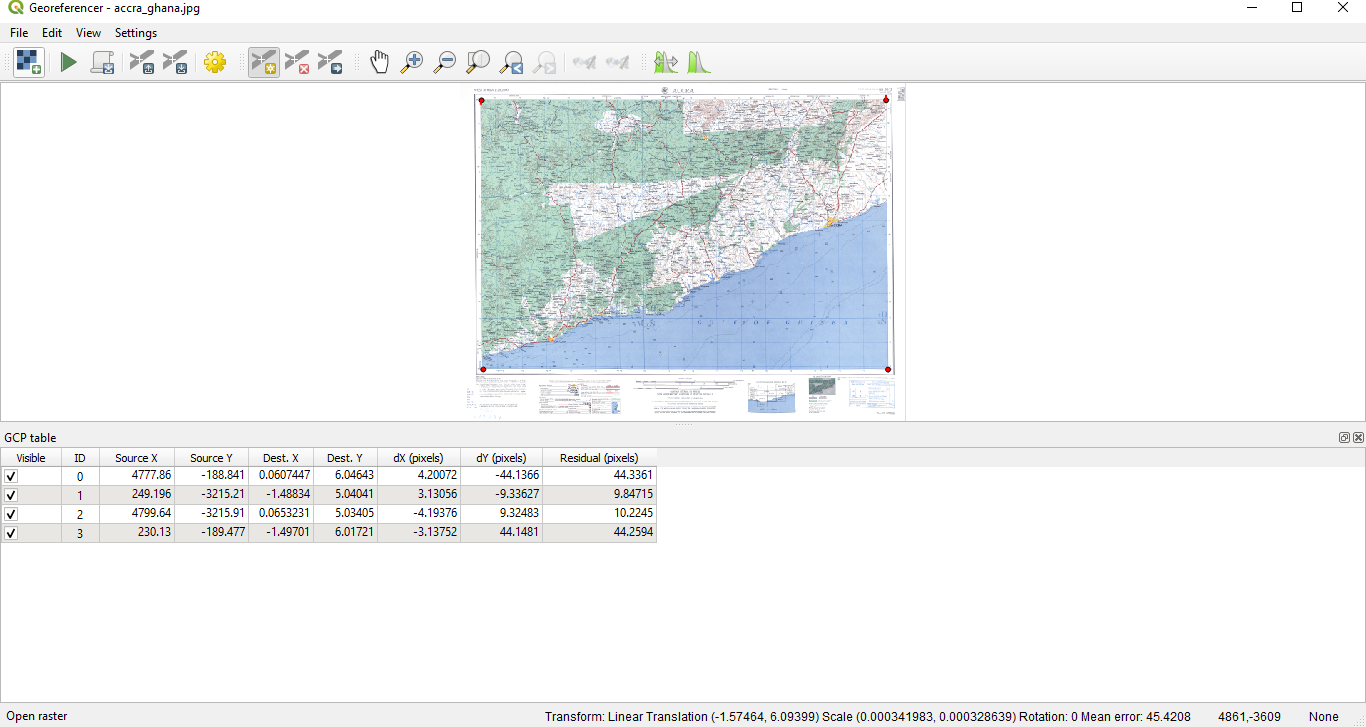Sort table by Source Y column header

(211, 458)
